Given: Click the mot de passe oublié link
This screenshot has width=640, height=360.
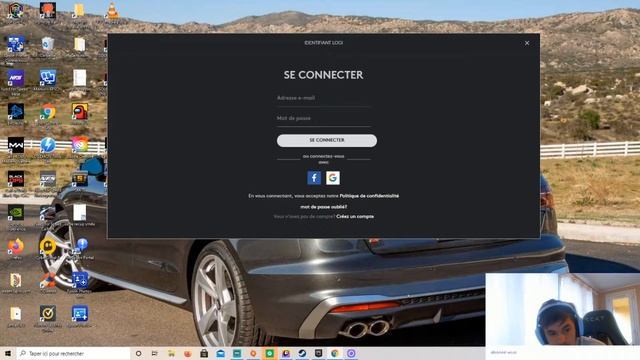Looking at the screenshot, I should click(323, 207).
